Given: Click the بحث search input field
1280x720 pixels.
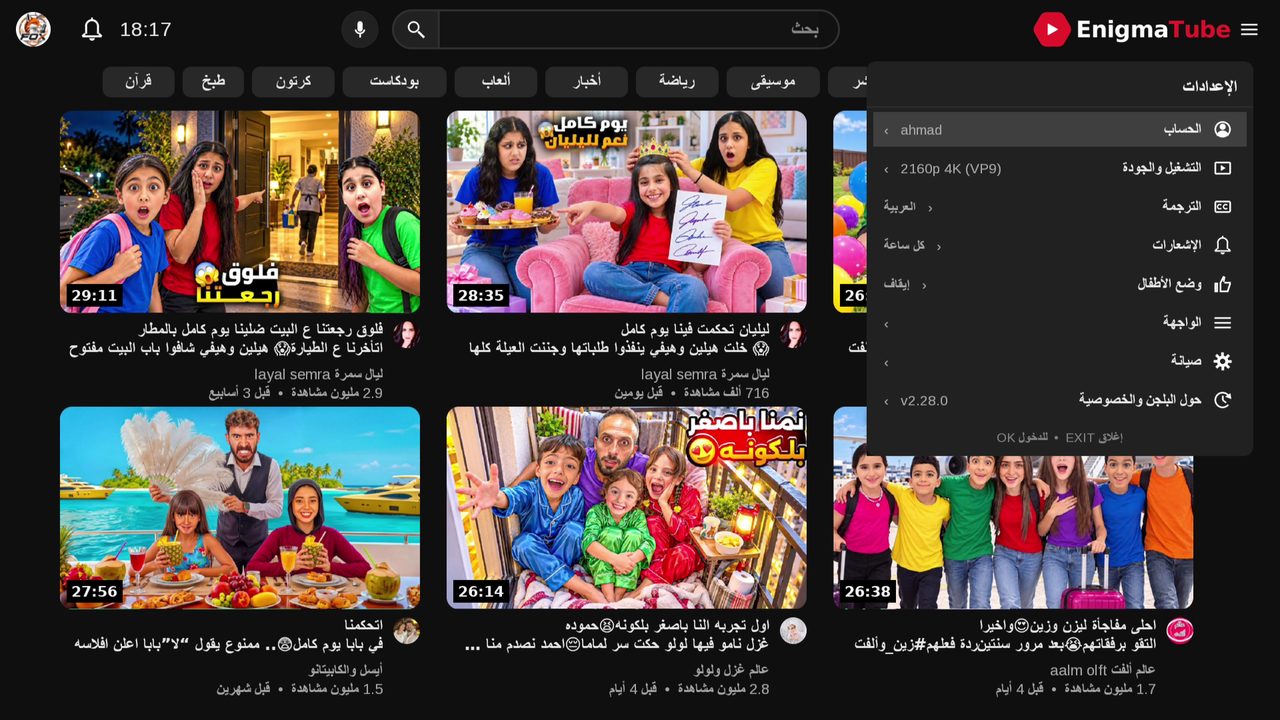Looking at the screenshot, I should 638,30.
